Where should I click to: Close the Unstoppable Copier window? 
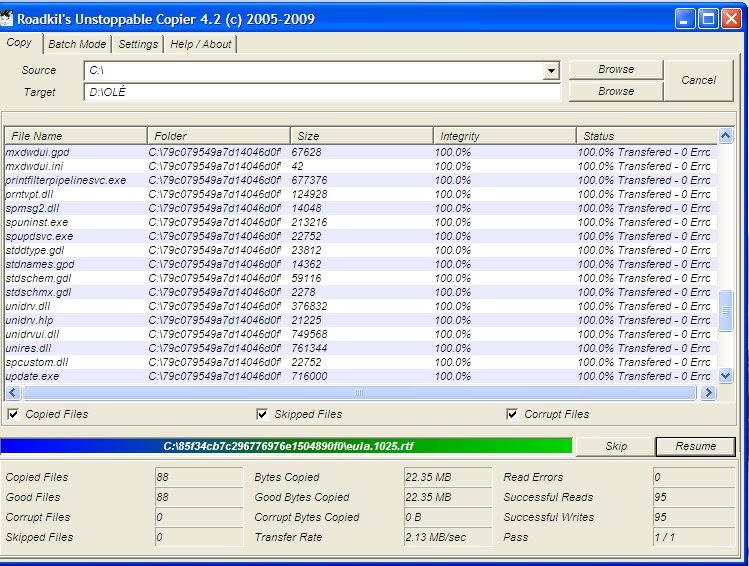coord(731,19)
